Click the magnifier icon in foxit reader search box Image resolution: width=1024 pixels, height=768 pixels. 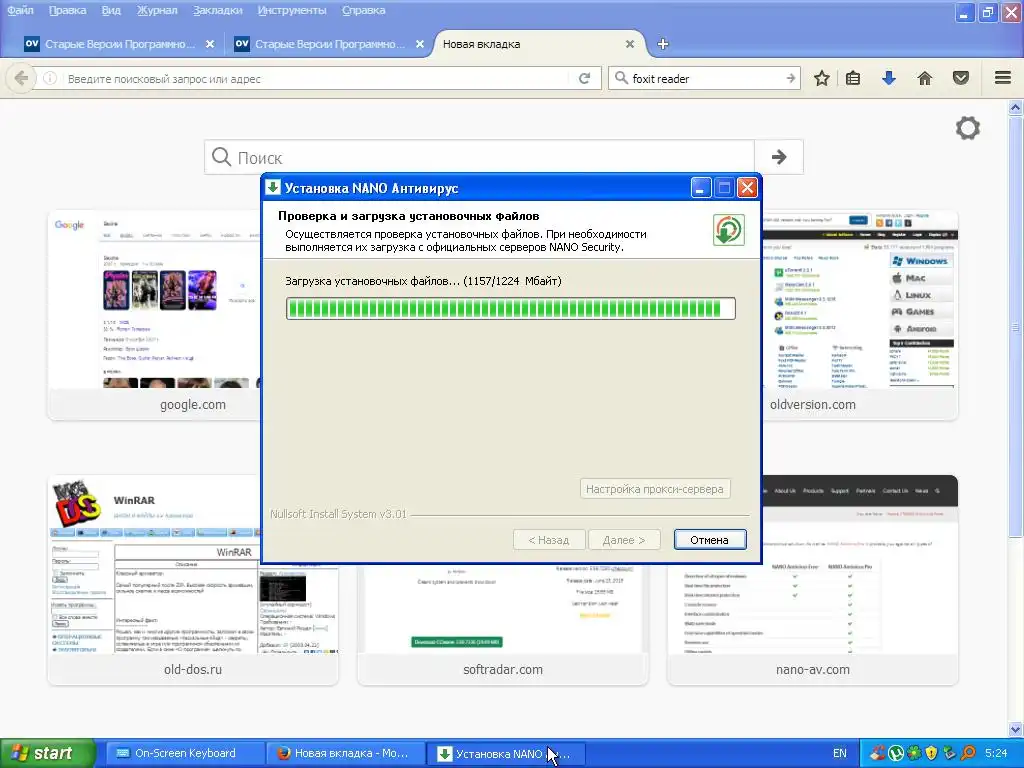pyautogui.click(x=621, y=78)
